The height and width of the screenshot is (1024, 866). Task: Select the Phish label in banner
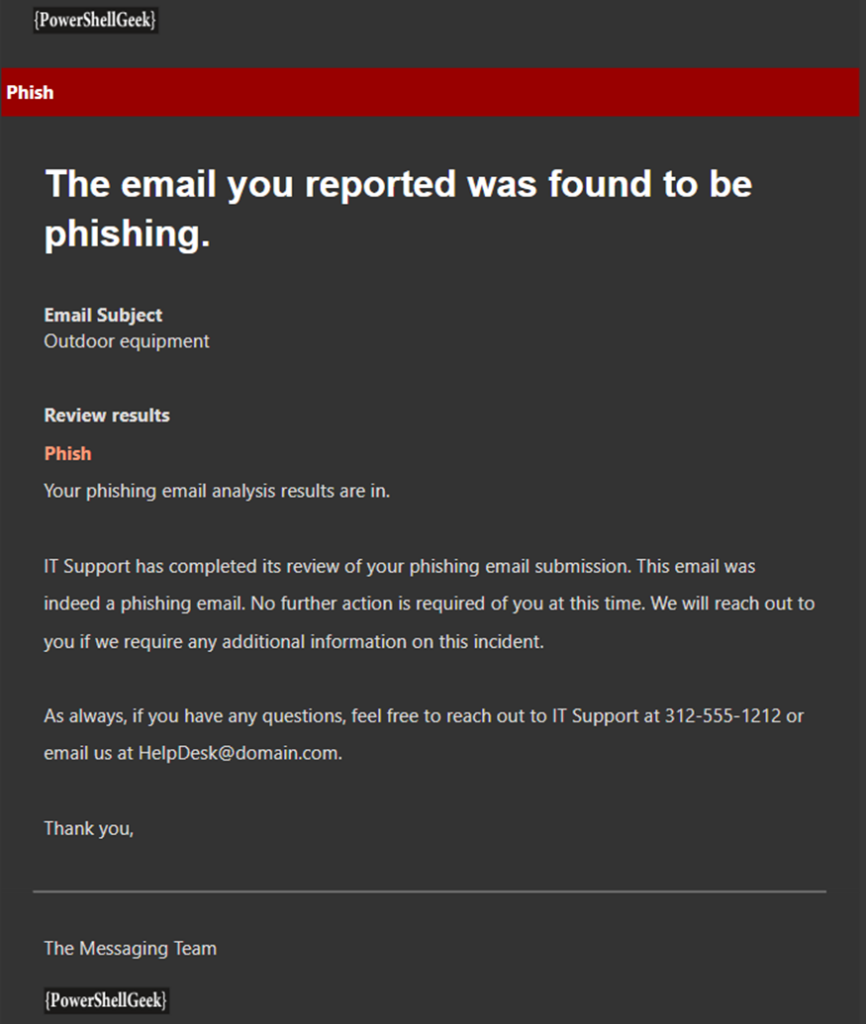pyautogui.click(x=30, y=92)
